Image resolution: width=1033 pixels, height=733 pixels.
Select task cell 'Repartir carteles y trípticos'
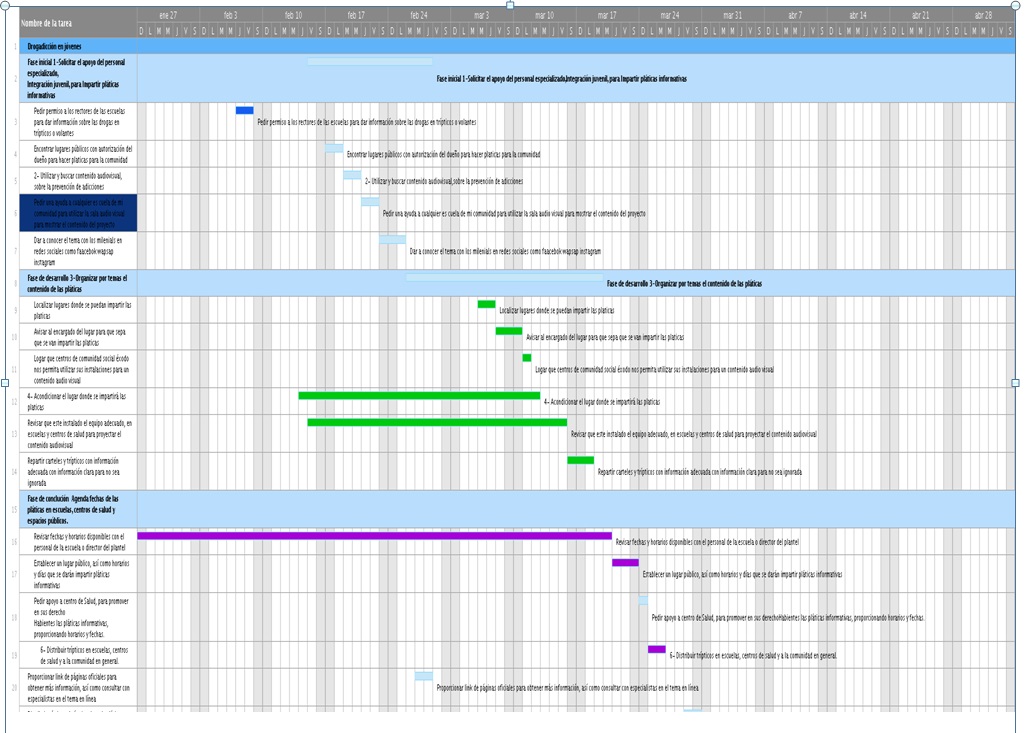pyautogui.click(x=78, y=472)
